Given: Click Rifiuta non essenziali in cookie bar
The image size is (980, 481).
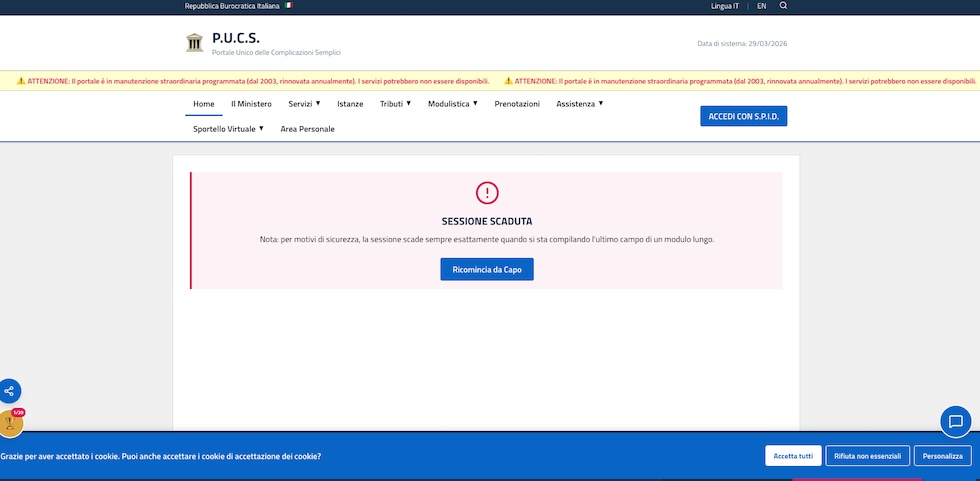Looking at the screenshot, I should (867, 456).
